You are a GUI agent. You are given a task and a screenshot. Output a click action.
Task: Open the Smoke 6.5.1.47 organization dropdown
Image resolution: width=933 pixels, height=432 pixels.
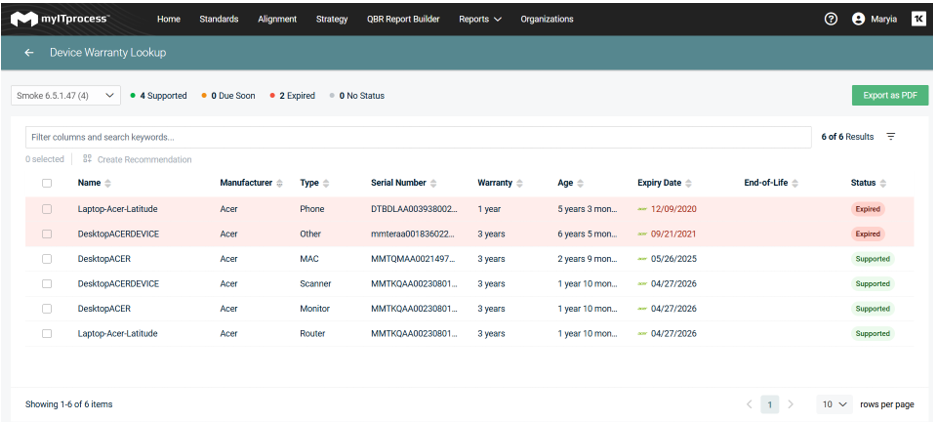[66, 96]
